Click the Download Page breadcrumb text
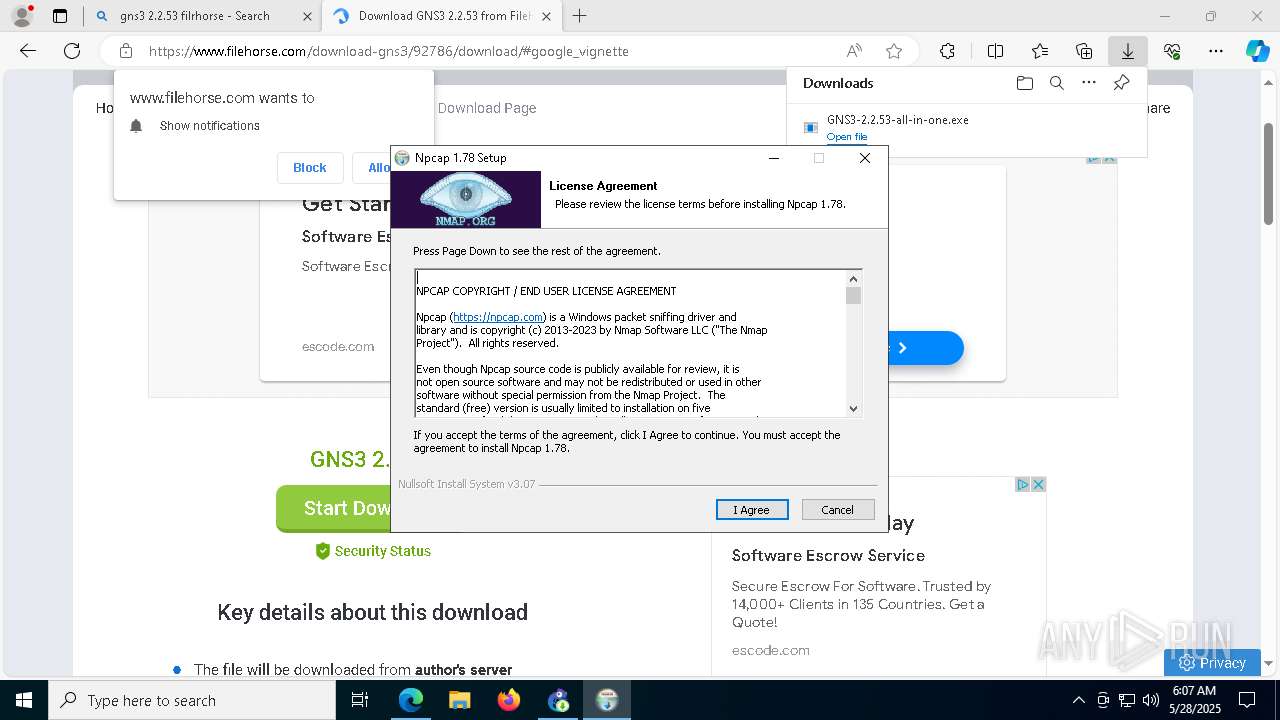 pos(487,108)
